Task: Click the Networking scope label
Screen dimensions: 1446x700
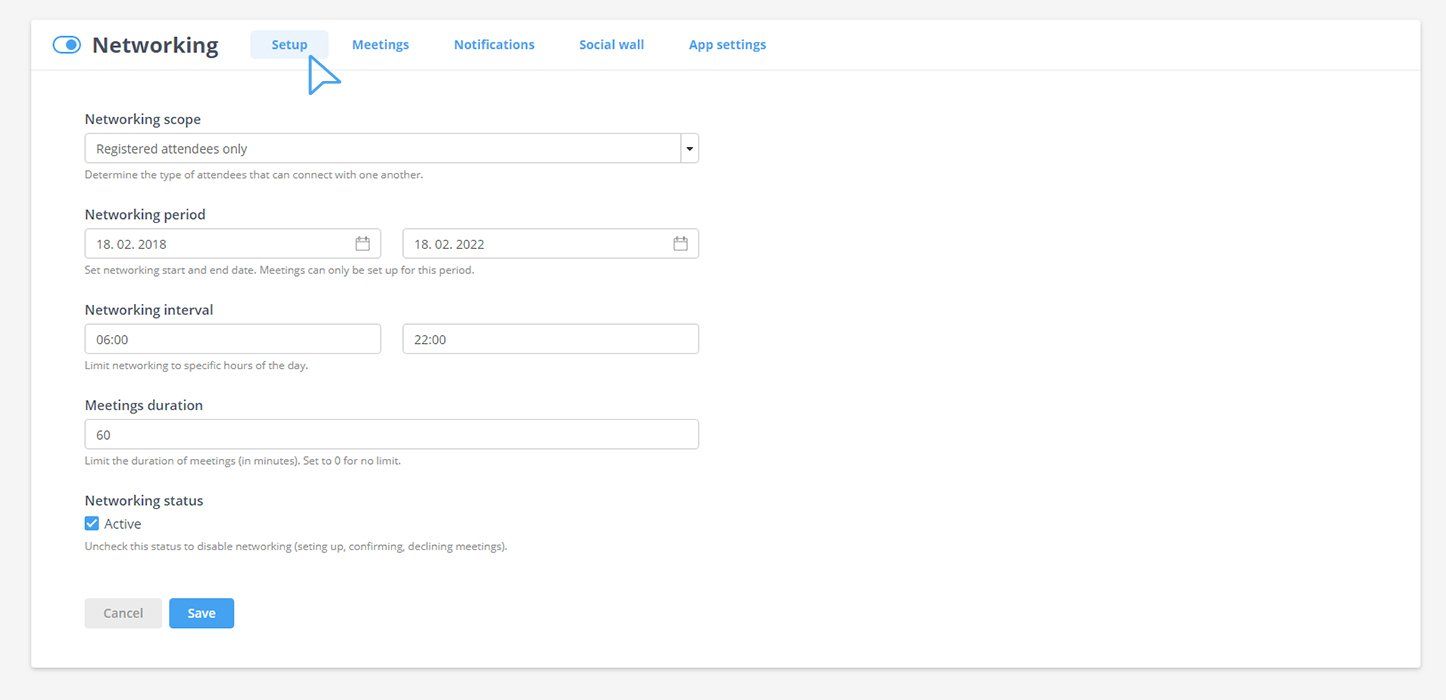Action: [x=142, y=119]
